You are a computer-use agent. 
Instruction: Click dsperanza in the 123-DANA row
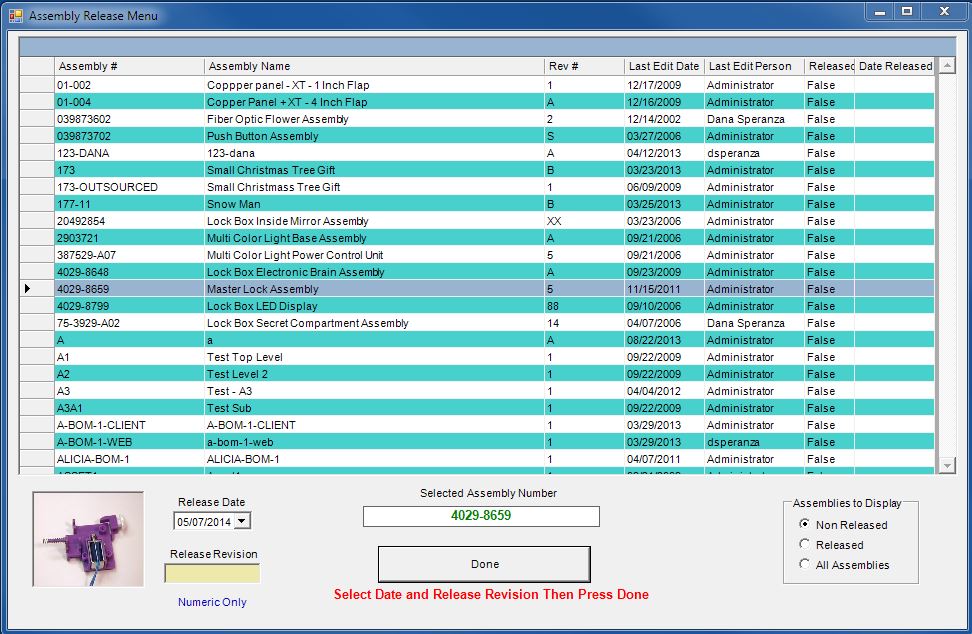tap(733, 153)
